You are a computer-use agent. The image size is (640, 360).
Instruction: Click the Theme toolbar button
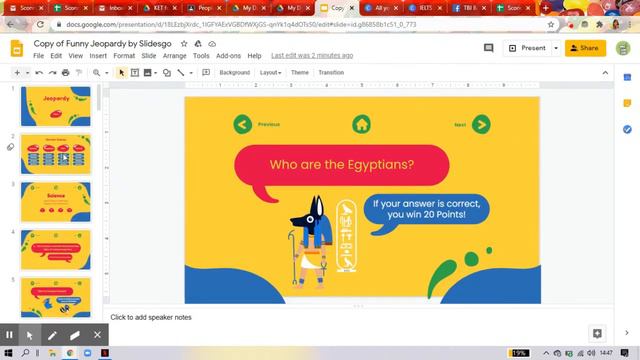[300, 73]
